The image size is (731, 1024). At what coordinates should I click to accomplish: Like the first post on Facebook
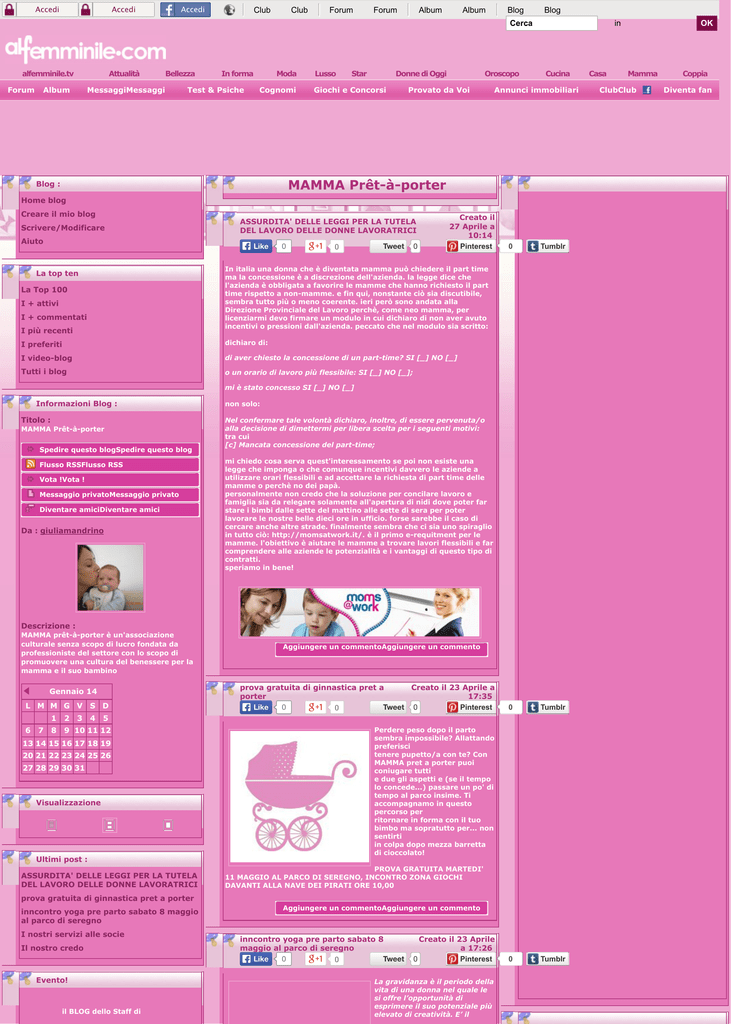coord(255,246)
